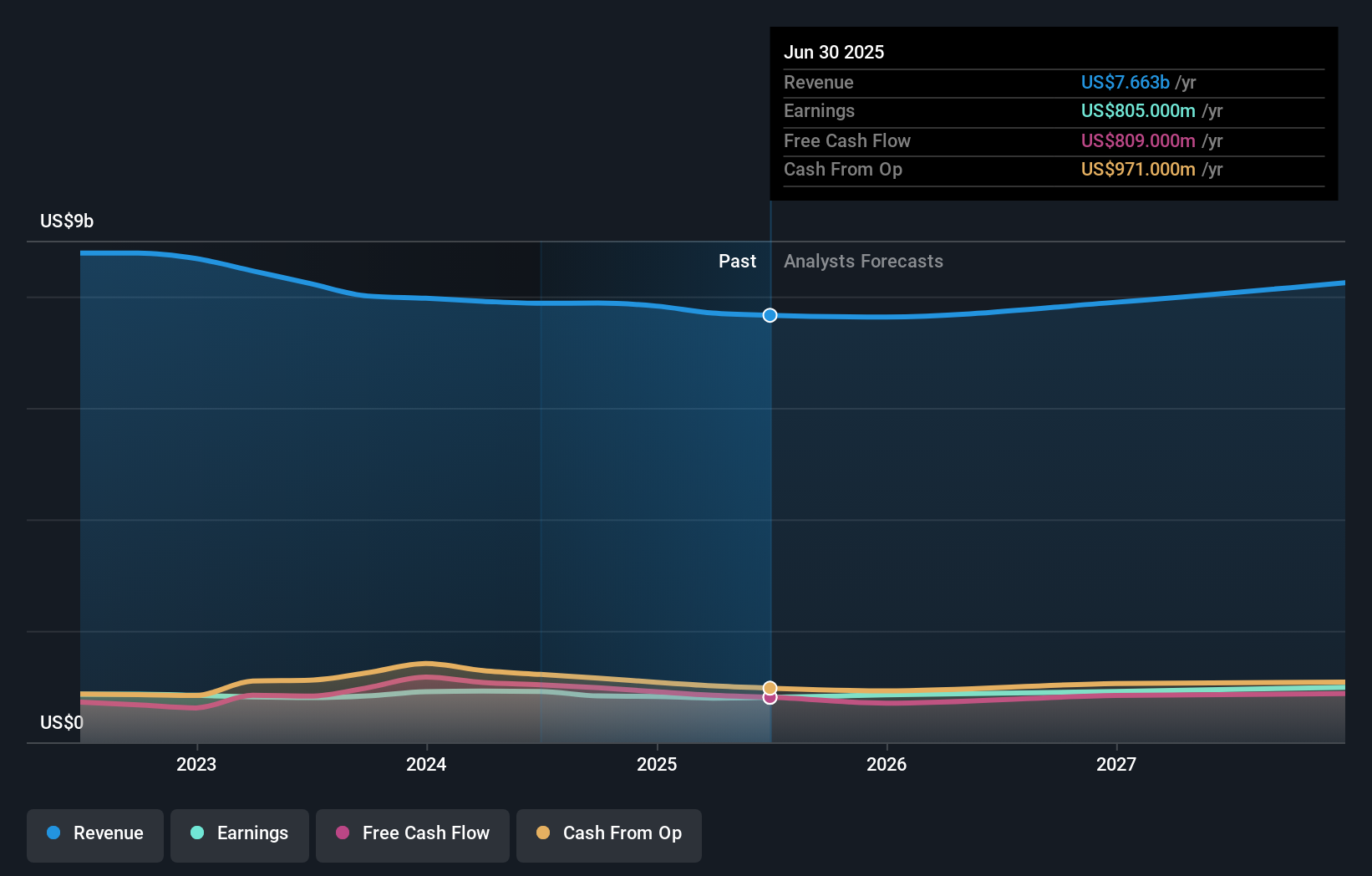Select the blue Revenue legend dot icon
The image size is (1372, 876).
[53, 833]
